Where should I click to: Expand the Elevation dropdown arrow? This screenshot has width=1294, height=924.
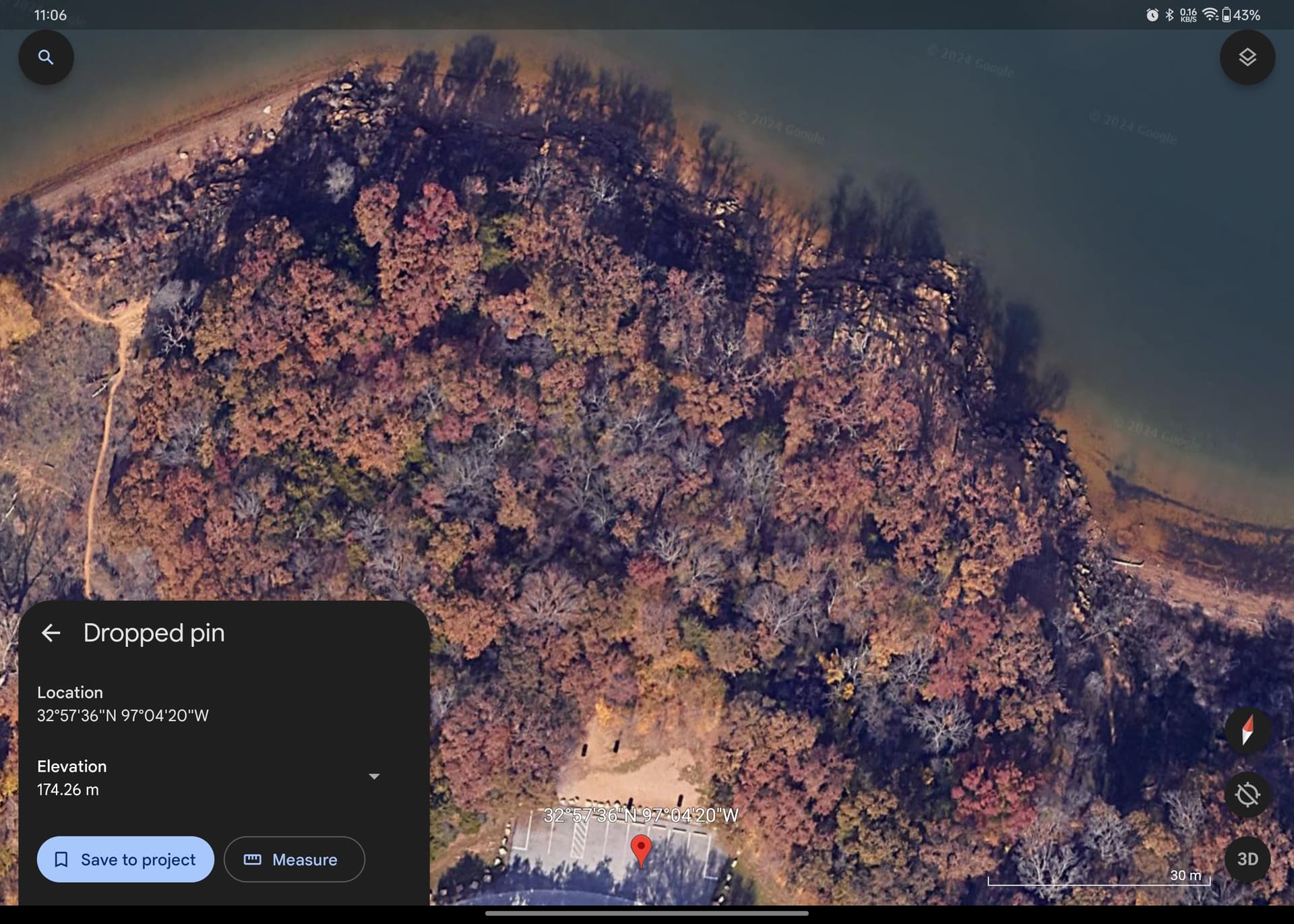click(x=374, y=776)
